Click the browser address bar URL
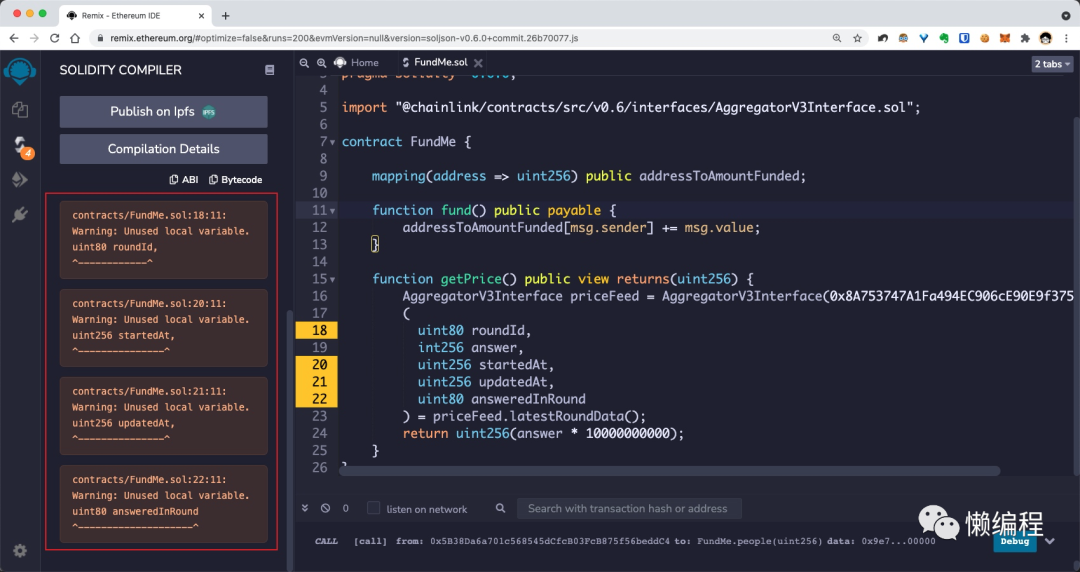This screenshot has width=1080, height=572. (344, 38)
